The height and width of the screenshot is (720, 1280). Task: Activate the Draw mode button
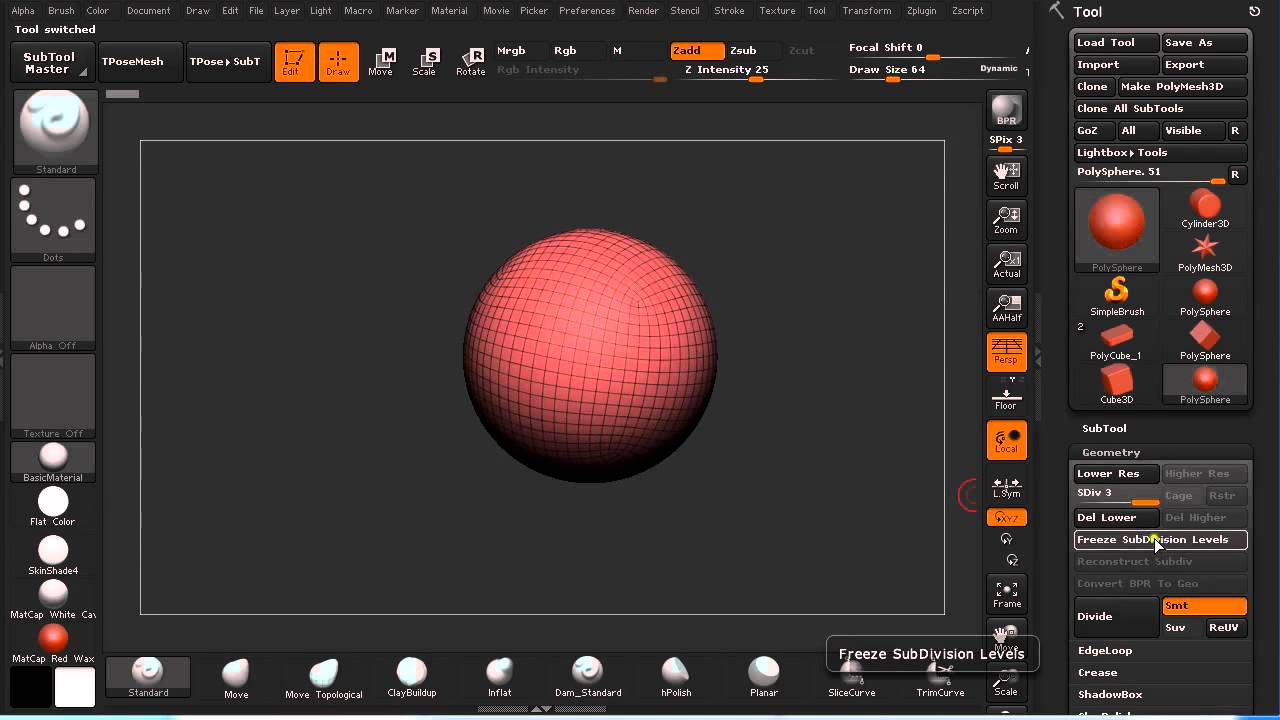338,62
